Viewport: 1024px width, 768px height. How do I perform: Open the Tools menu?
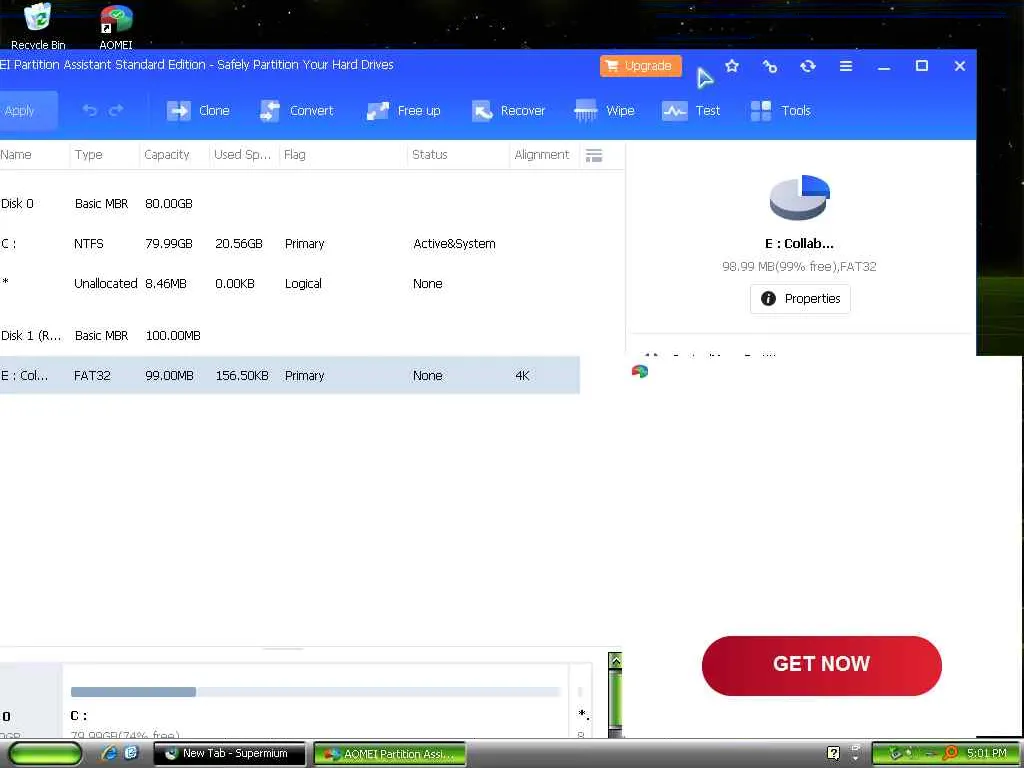(780, 110)
